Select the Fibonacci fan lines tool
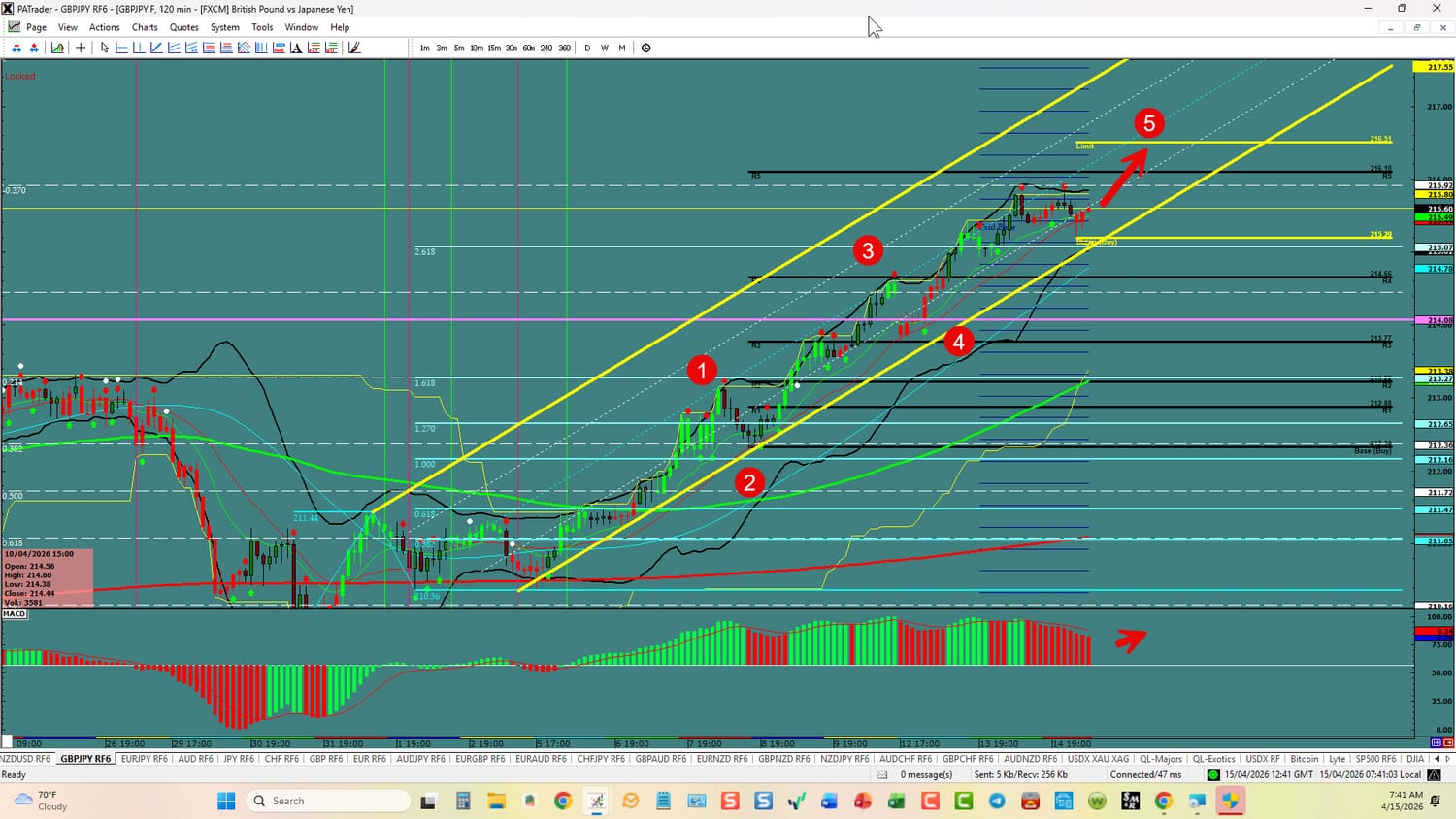This screenshot has width=1456, height=819. (244, 48)
